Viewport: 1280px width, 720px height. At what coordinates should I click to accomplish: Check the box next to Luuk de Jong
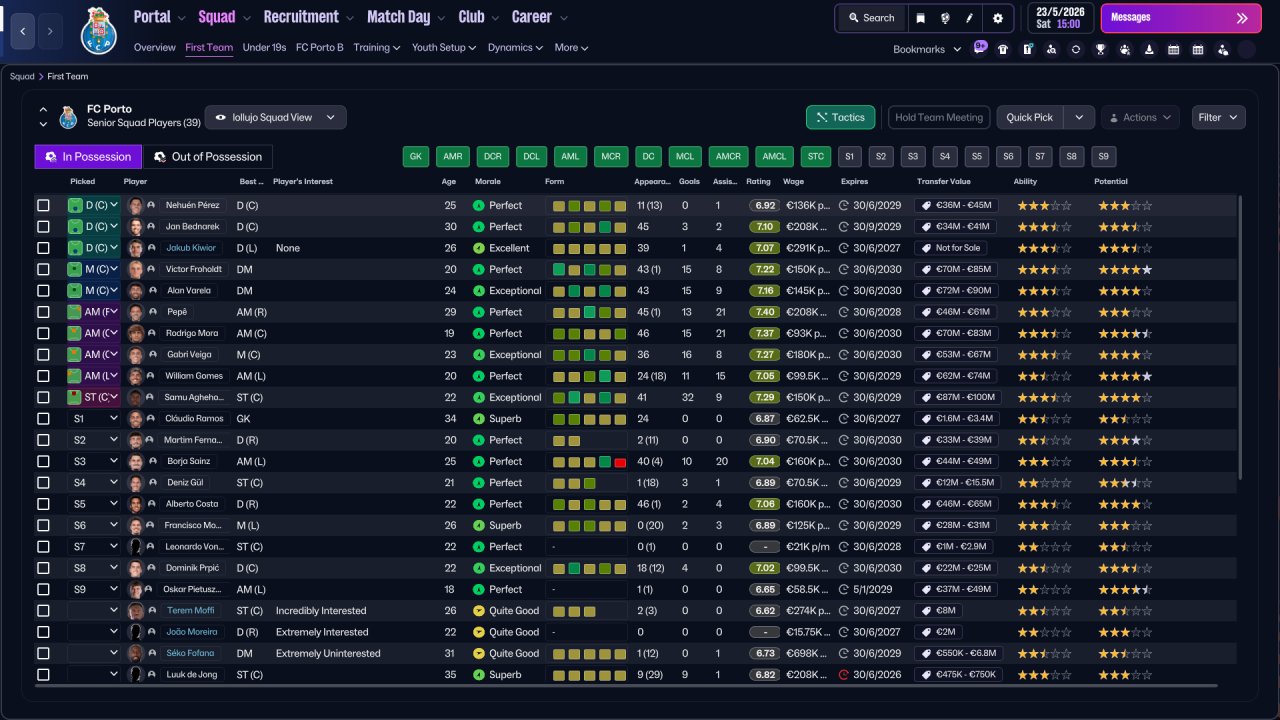pos(43,675)
